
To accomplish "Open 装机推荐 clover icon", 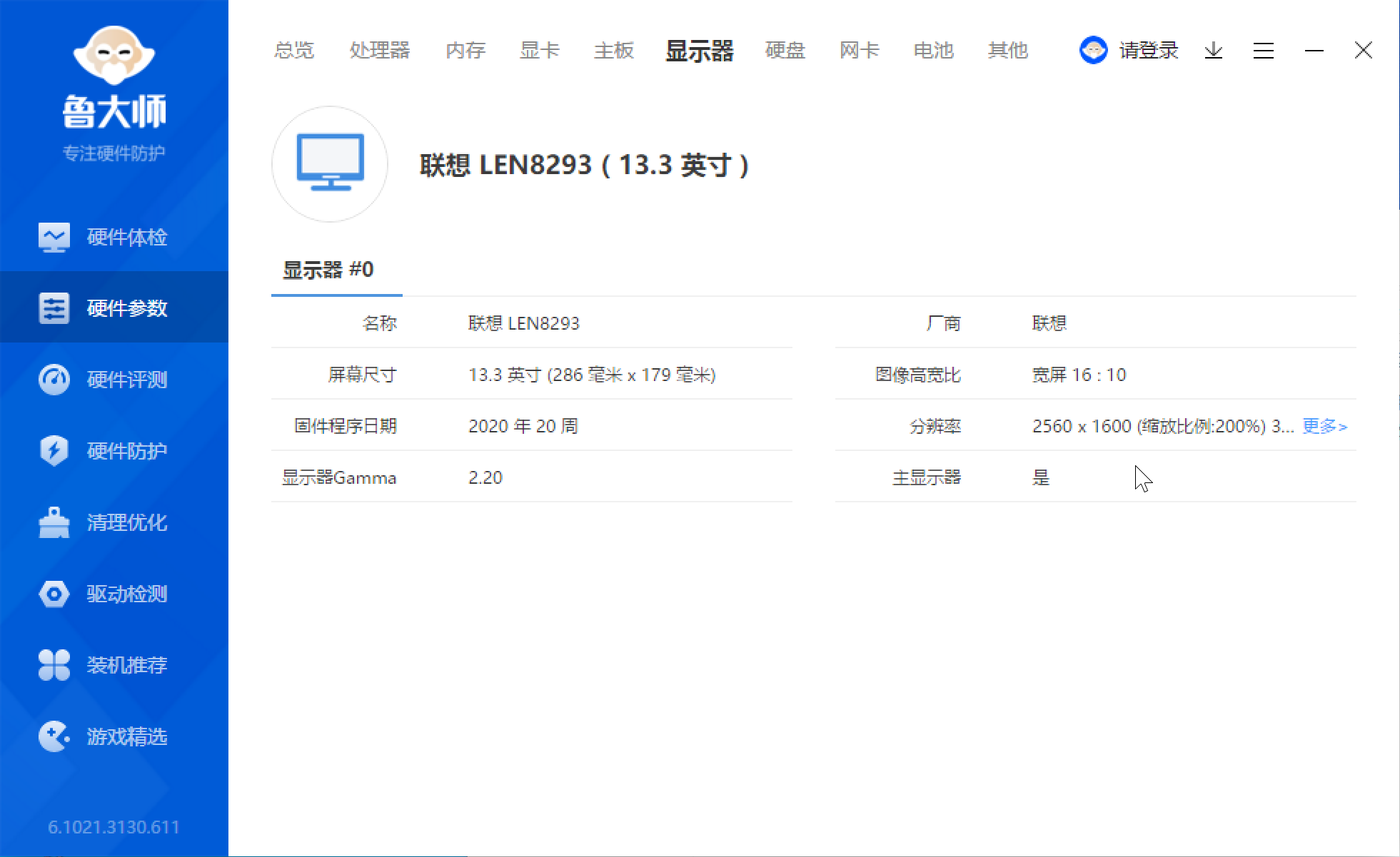I will click(54, 665).
